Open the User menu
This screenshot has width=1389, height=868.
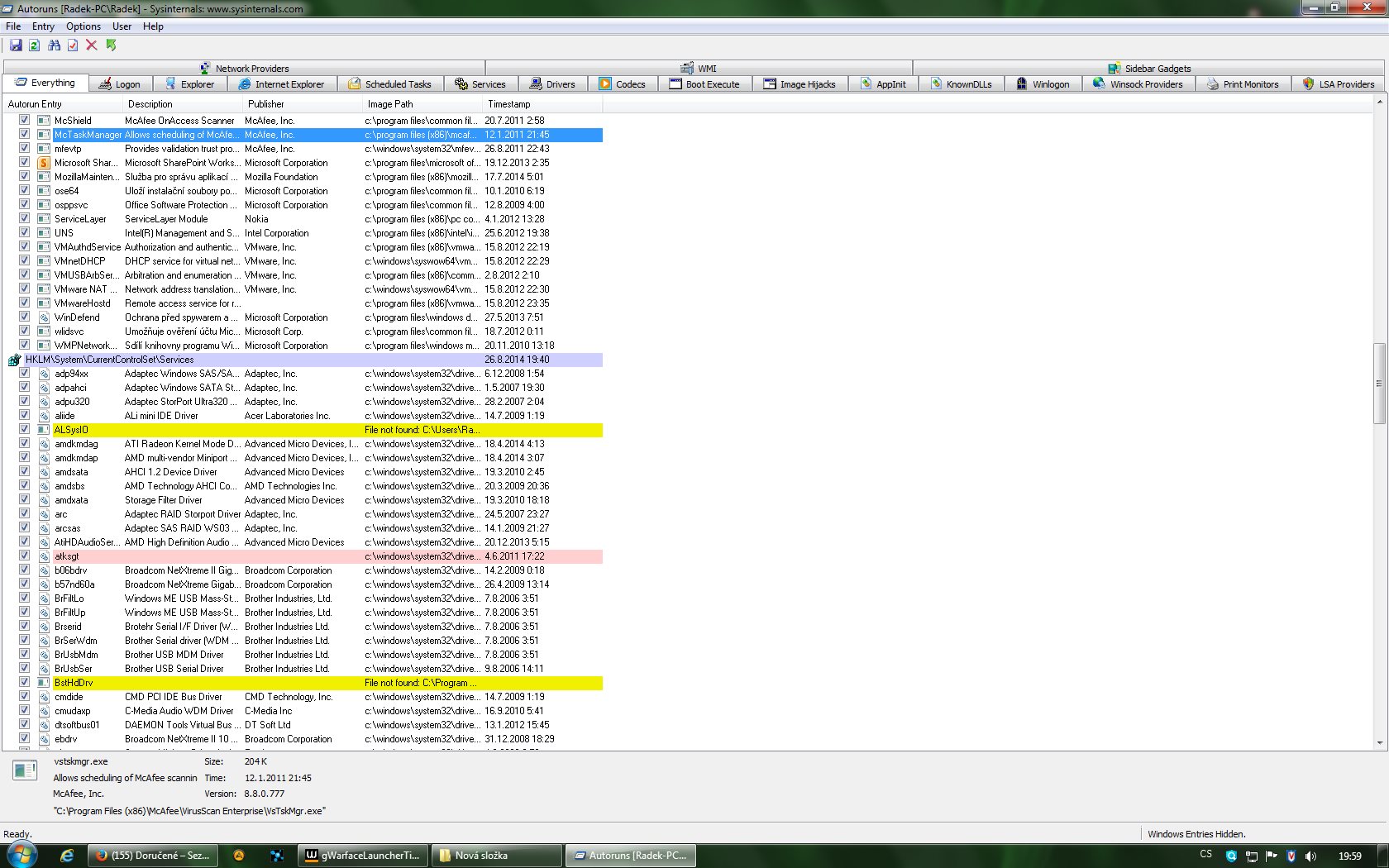pos(122,26)
